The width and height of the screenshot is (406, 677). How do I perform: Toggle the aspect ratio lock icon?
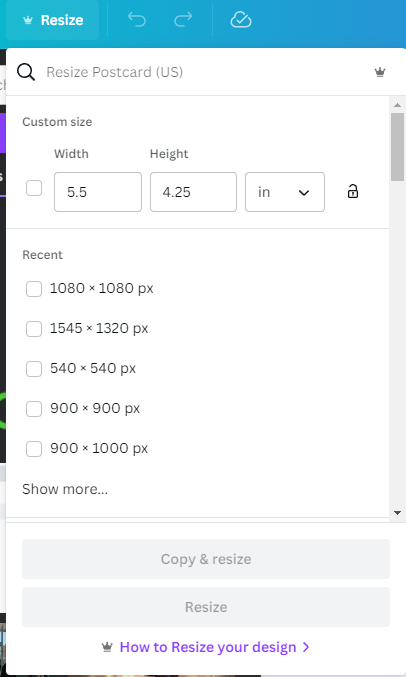[x=353, y=191]
